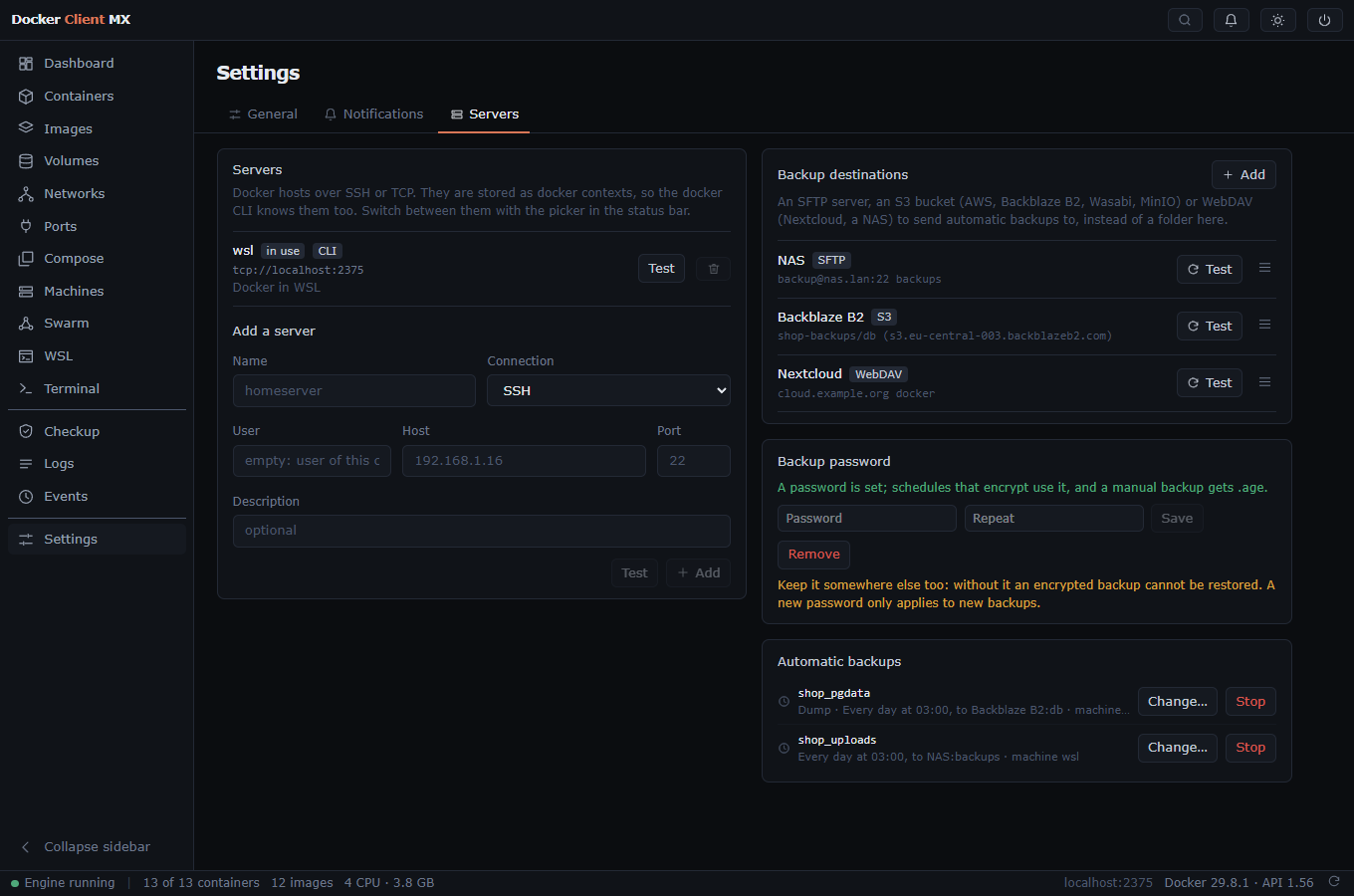Open the Nextcloud destination menu icon
Screen dimensions: 1354x896
(x=1264, y=382)
